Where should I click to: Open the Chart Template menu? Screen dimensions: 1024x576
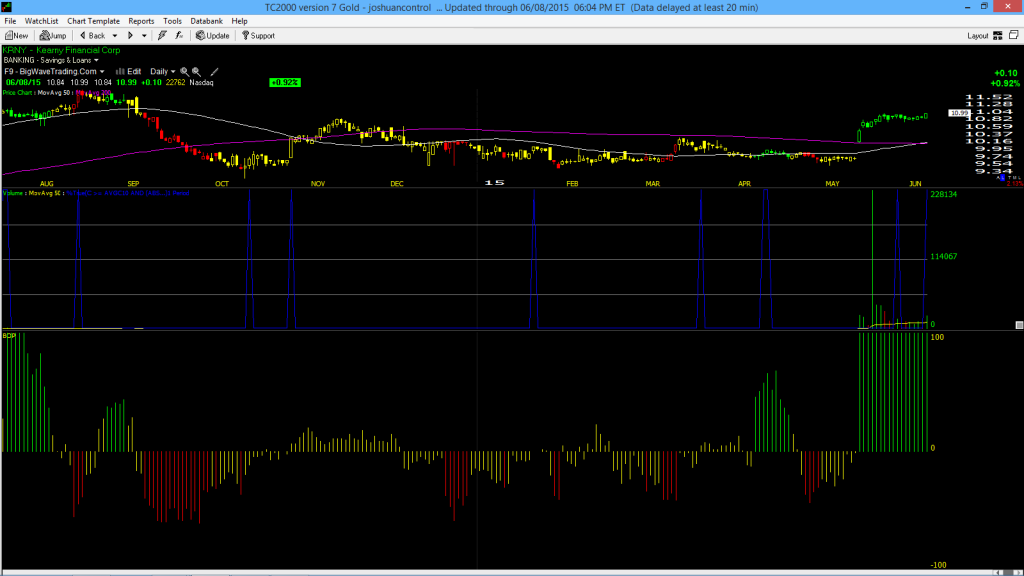(93, 21)
